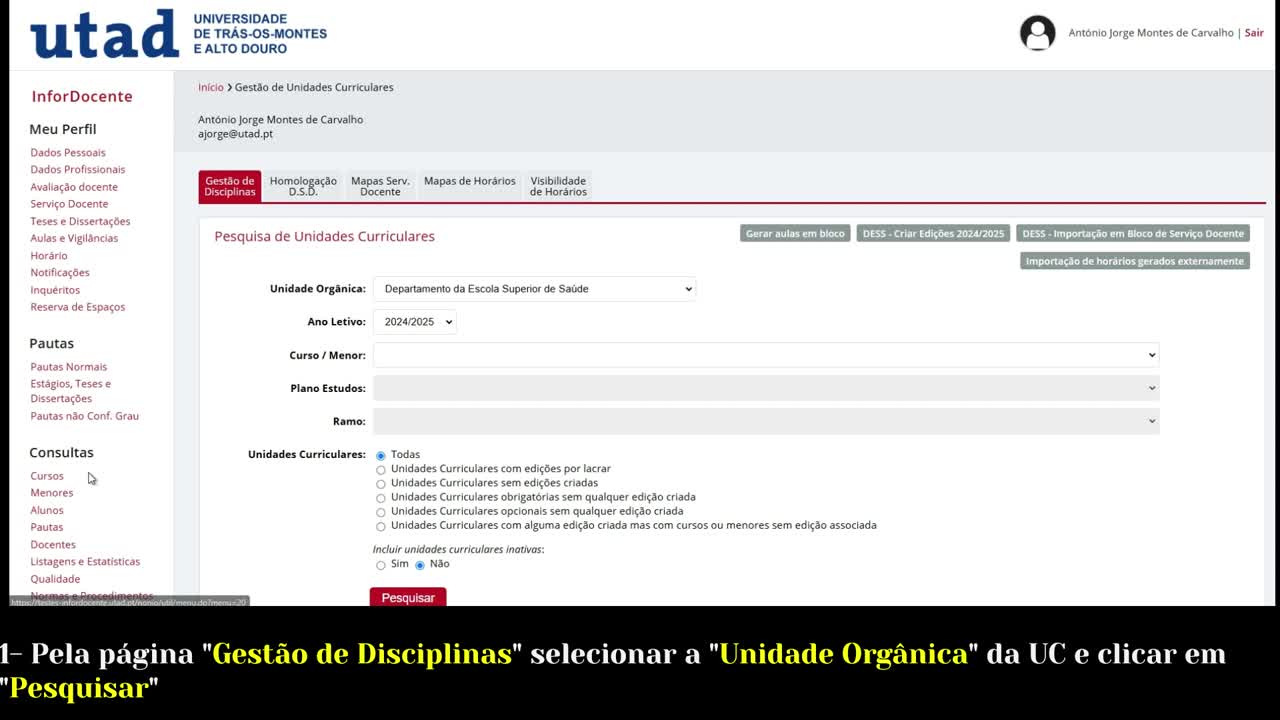Image resolution: width=1280 pixels, height=720 pixels.
Task: Open the Plano Estudos dropdown
Action: tap(766, 388)
